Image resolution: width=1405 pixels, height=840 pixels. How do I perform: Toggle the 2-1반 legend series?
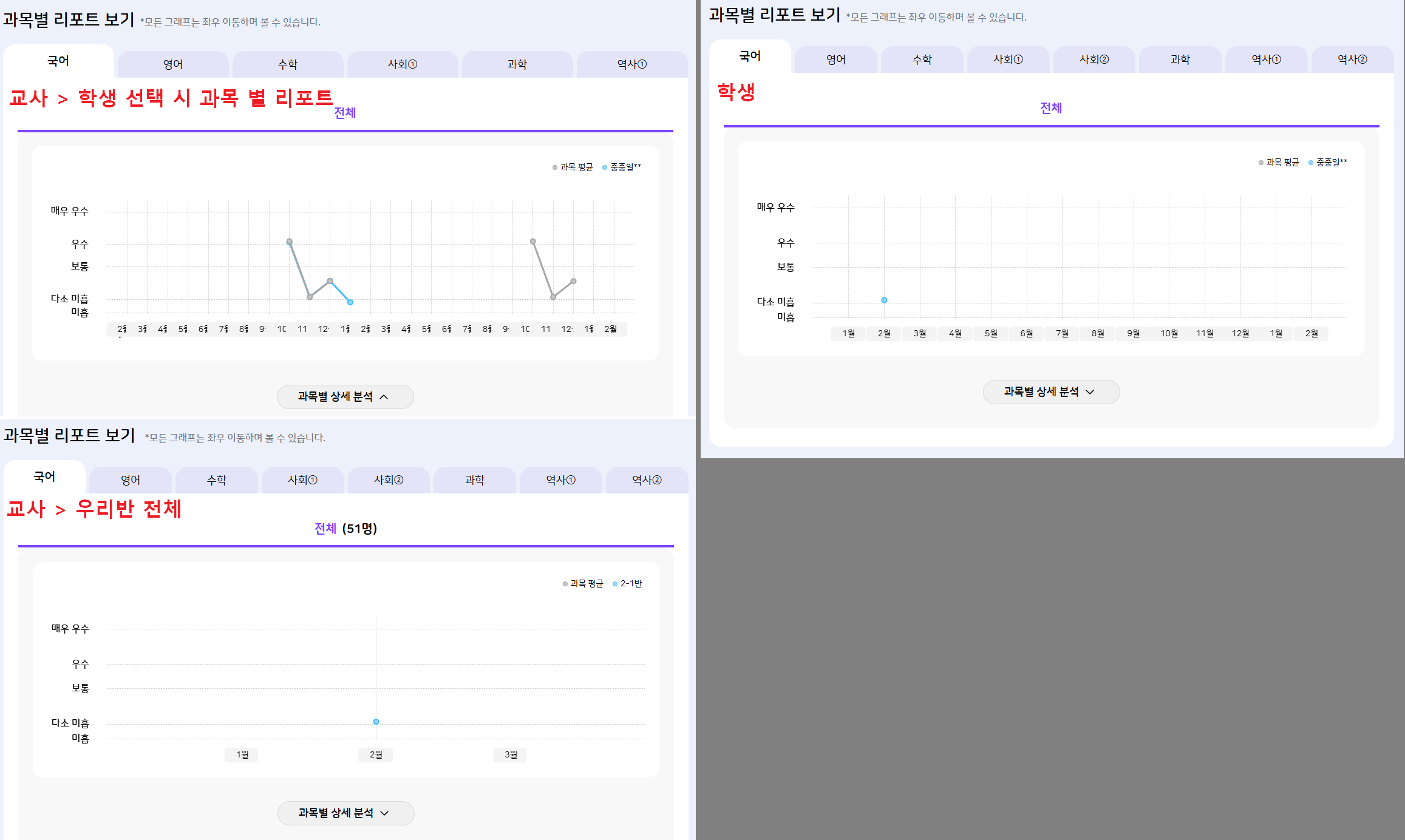pos(630,584)
